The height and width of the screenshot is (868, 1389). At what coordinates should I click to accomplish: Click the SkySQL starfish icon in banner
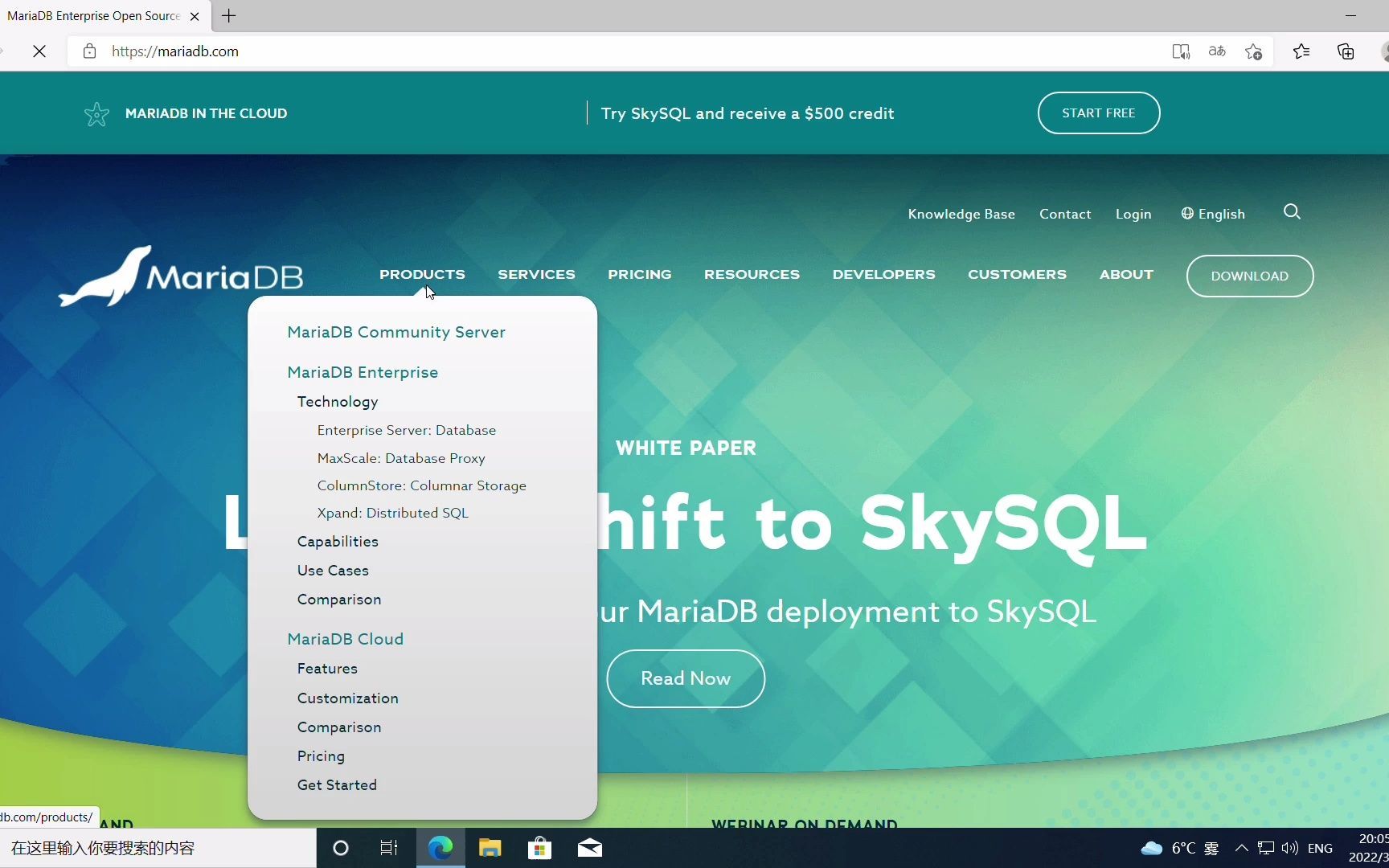tap(96, 114)
